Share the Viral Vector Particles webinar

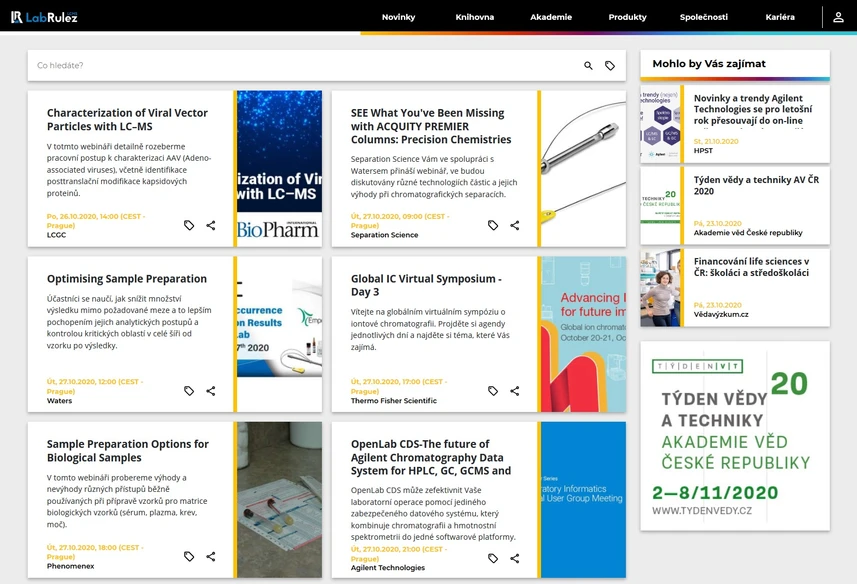[210, 225]
